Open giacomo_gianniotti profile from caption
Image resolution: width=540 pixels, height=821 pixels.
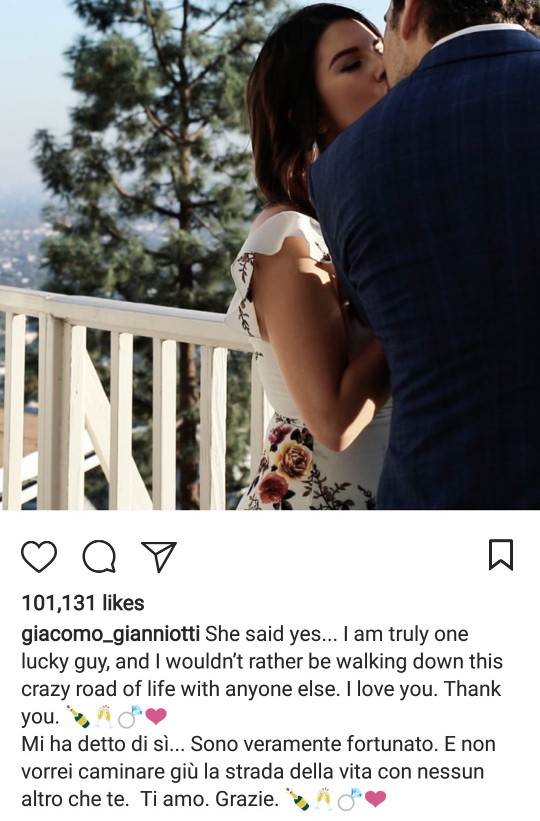(111, 634)
